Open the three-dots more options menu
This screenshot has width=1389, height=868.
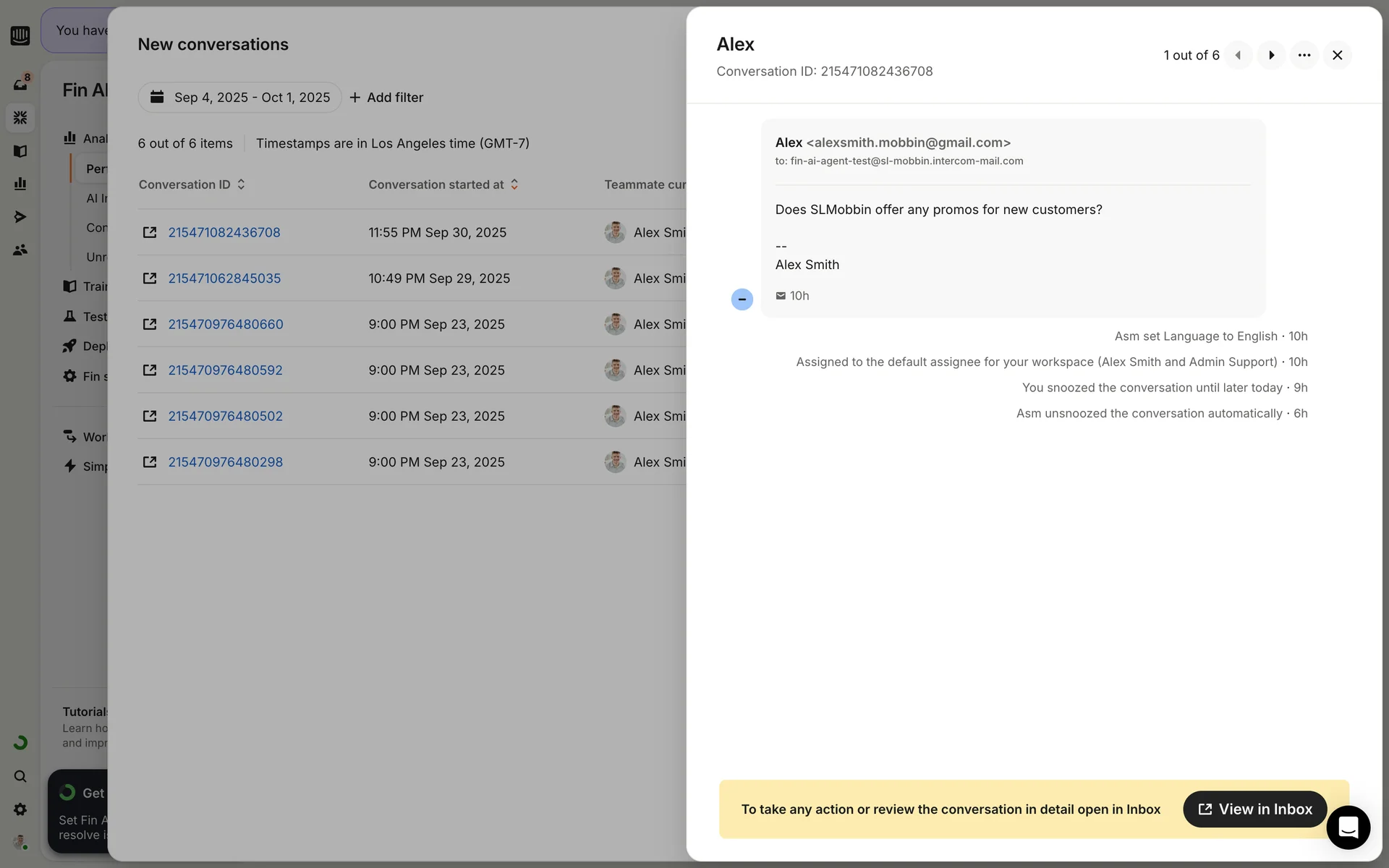pos(1304,55)
